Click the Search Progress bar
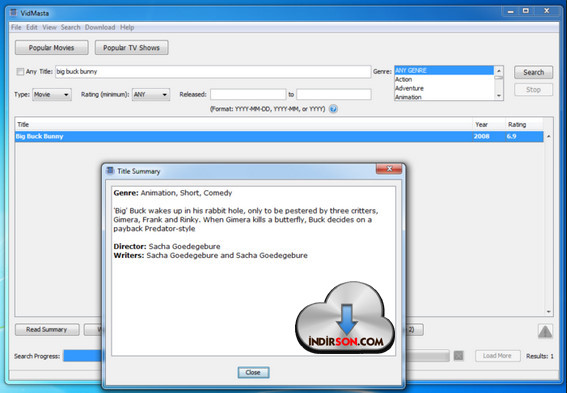Viewport: 567px width, 393px height. tap(256, 356)
